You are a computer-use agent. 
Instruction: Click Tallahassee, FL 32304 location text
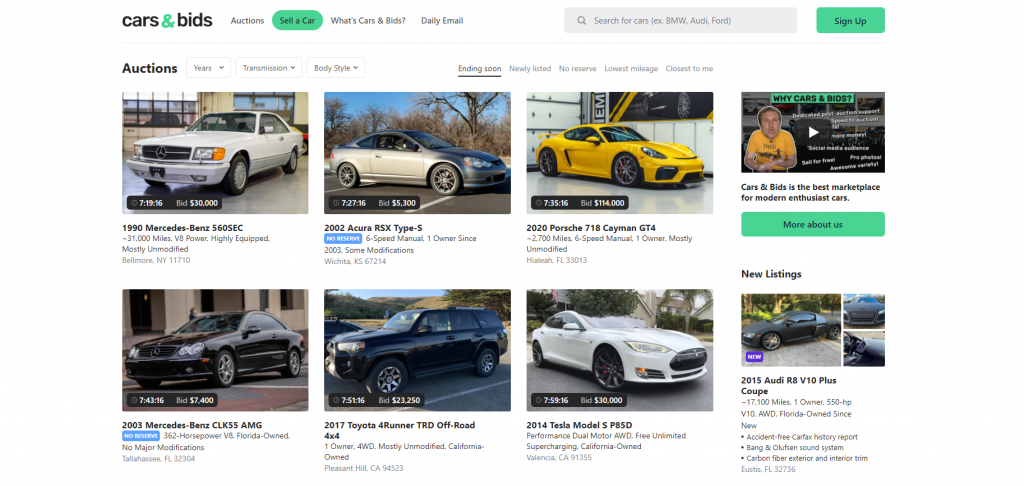pos(159,459)
